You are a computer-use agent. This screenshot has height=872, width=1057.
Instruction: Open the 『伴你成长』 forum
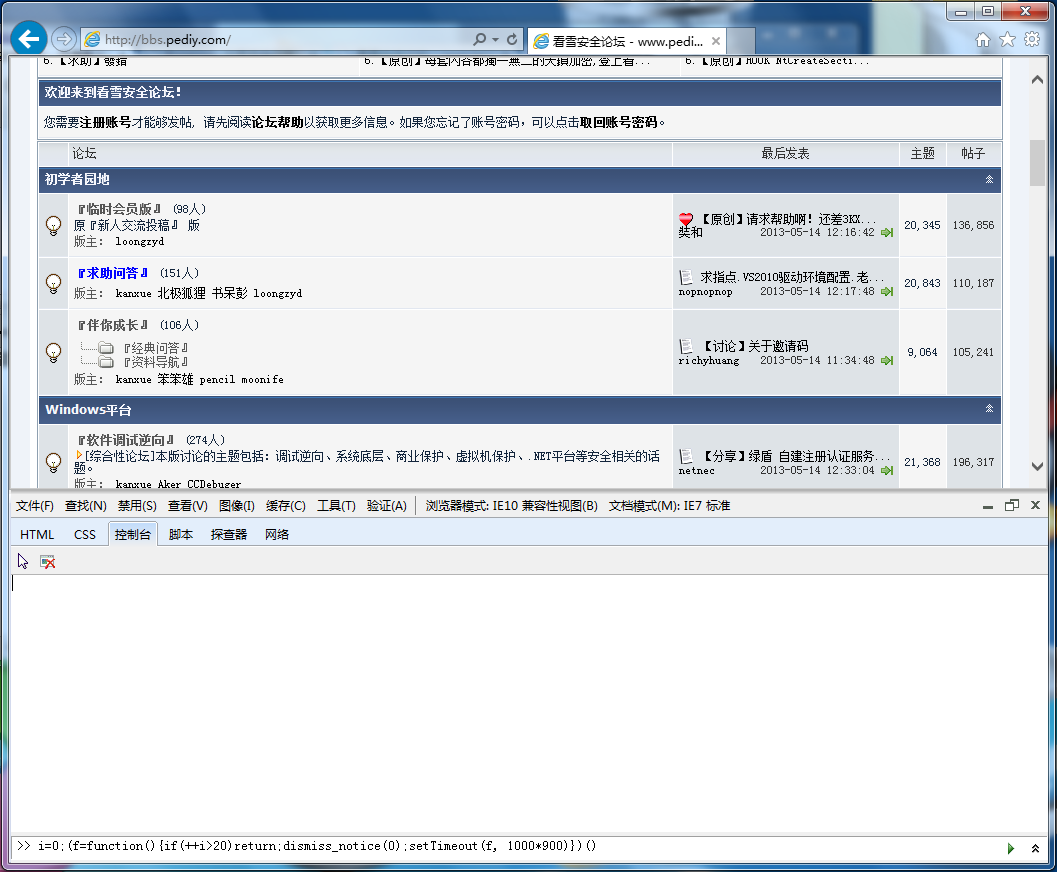112,325
